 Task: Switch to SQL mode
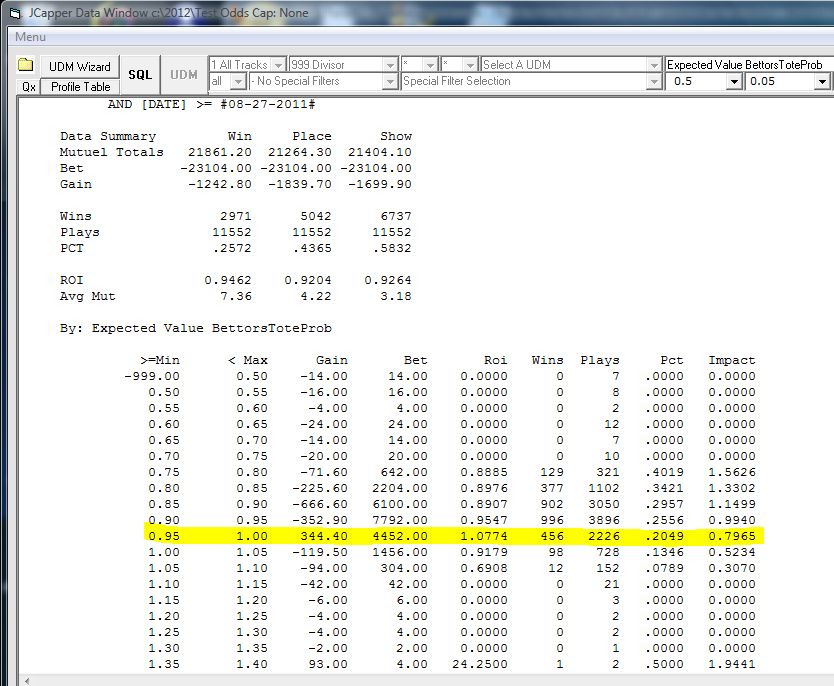click(140, 75)
